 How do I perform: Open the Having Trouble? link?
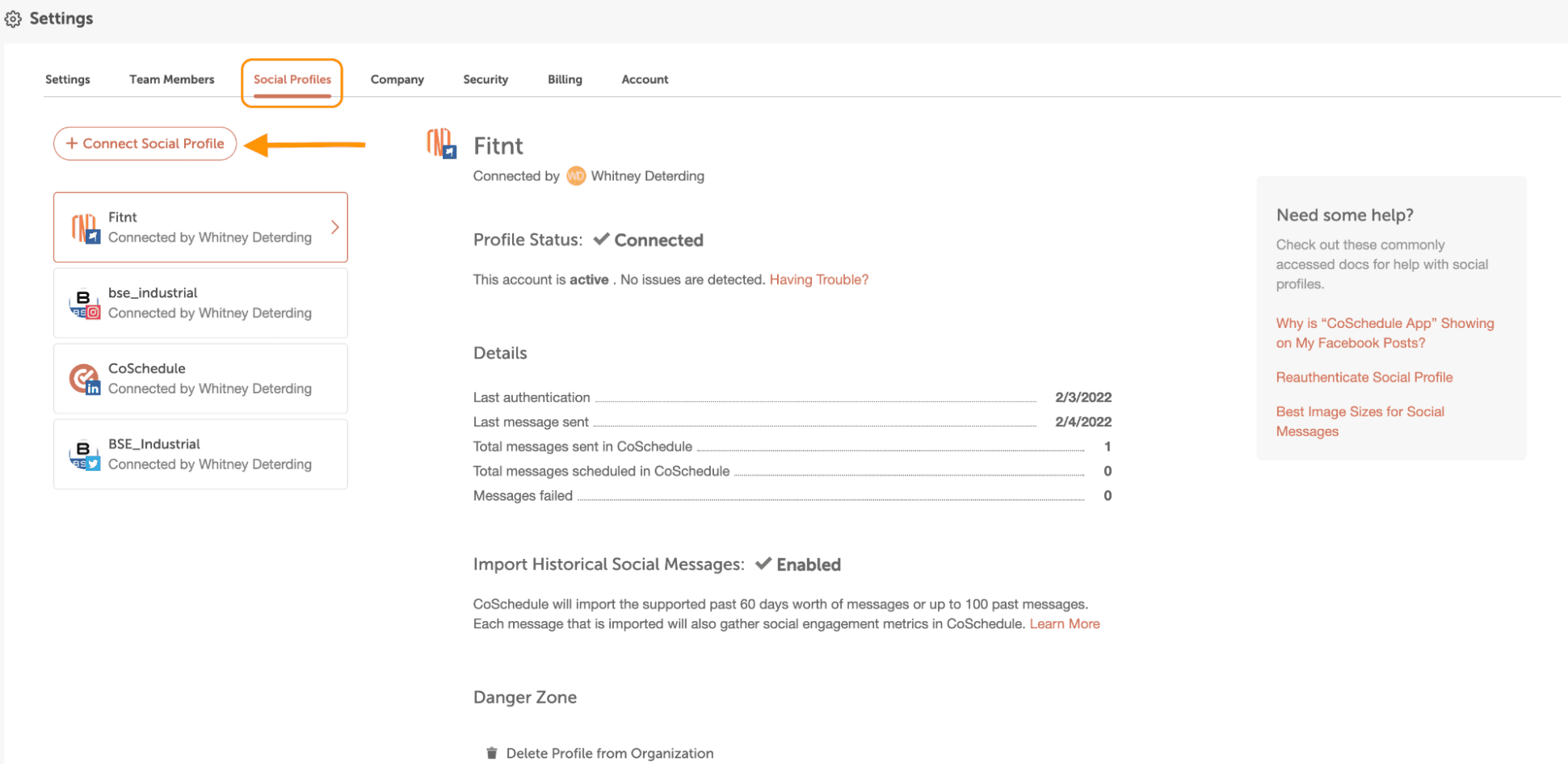[818, 279]
